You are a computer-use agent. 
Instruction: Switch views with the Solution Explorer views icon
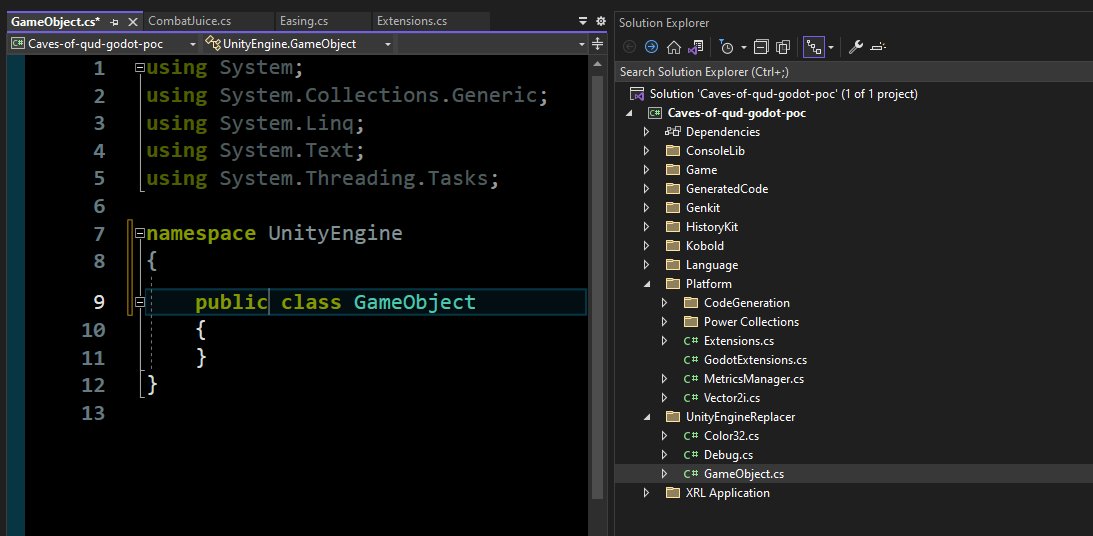[697, 47]
